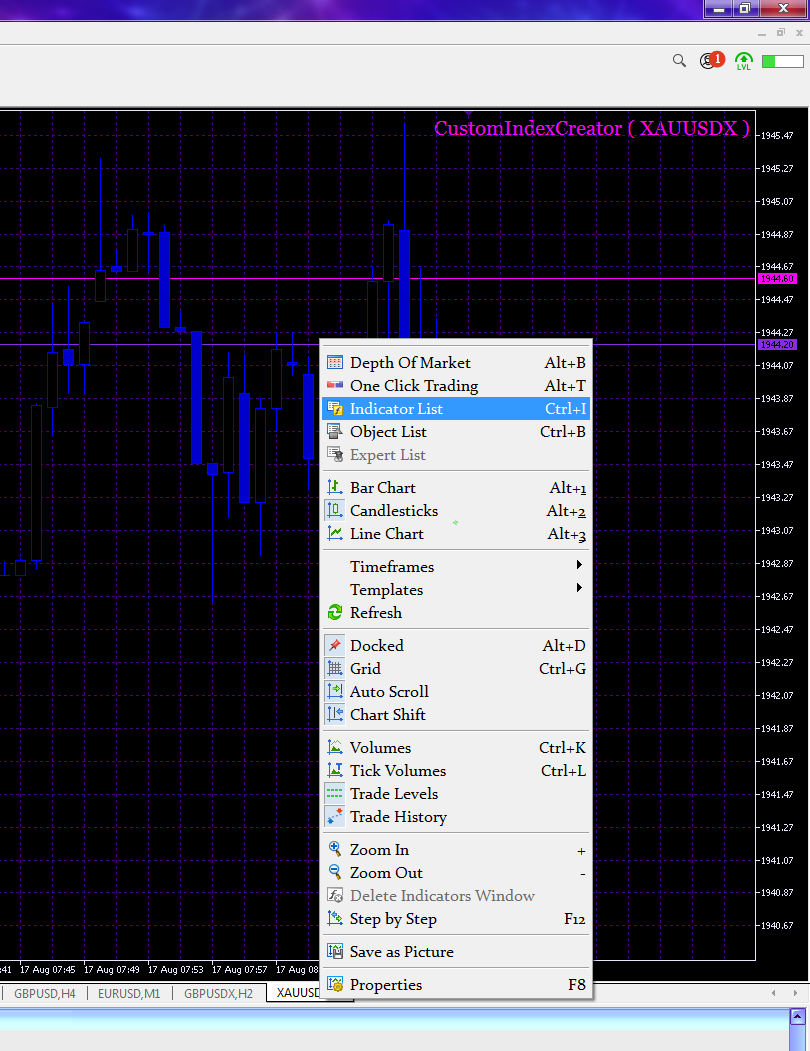Click the purple 1944.20 price label
The width and height of the screenshot is (810, 1051).
point(777,345)
